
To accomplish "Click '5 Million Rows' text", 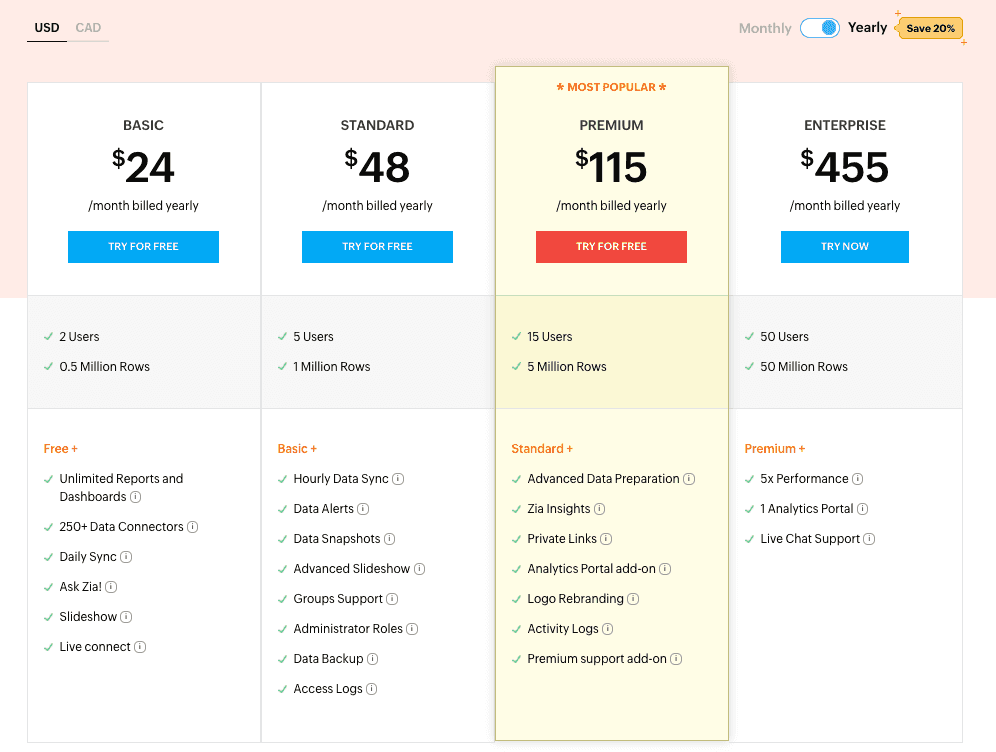I will click(x=567, y=366).
